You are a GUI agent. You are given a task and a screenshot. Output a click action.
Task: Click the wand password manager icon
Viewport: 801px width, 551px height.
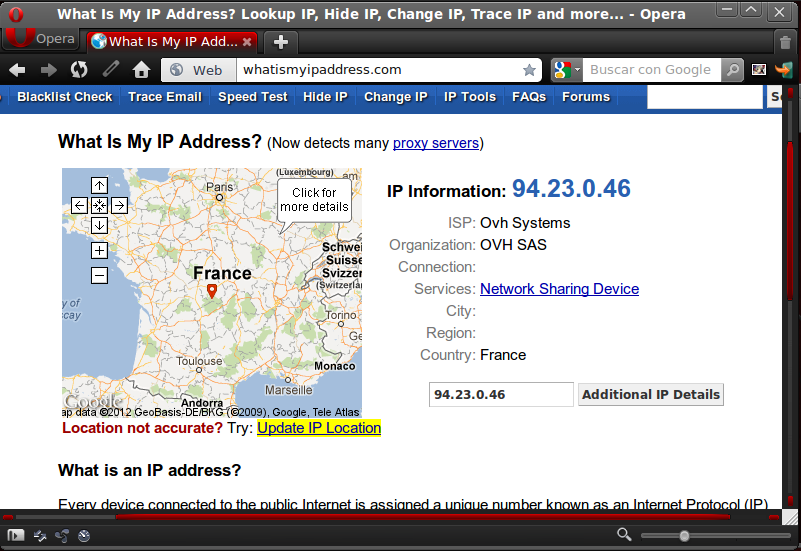click(x=110, y=69)
